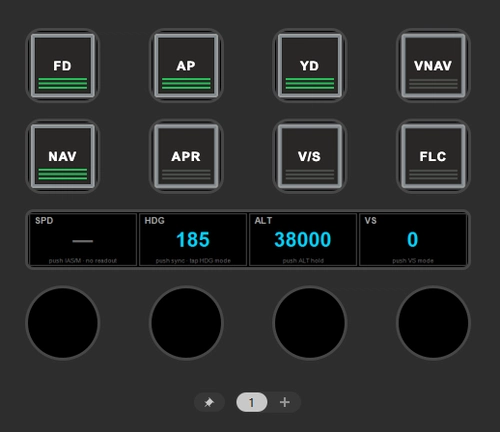Viewport: 500px width, 432px height.
Task: Tap the SPD touch strip segment
Action: click(83, 240)
